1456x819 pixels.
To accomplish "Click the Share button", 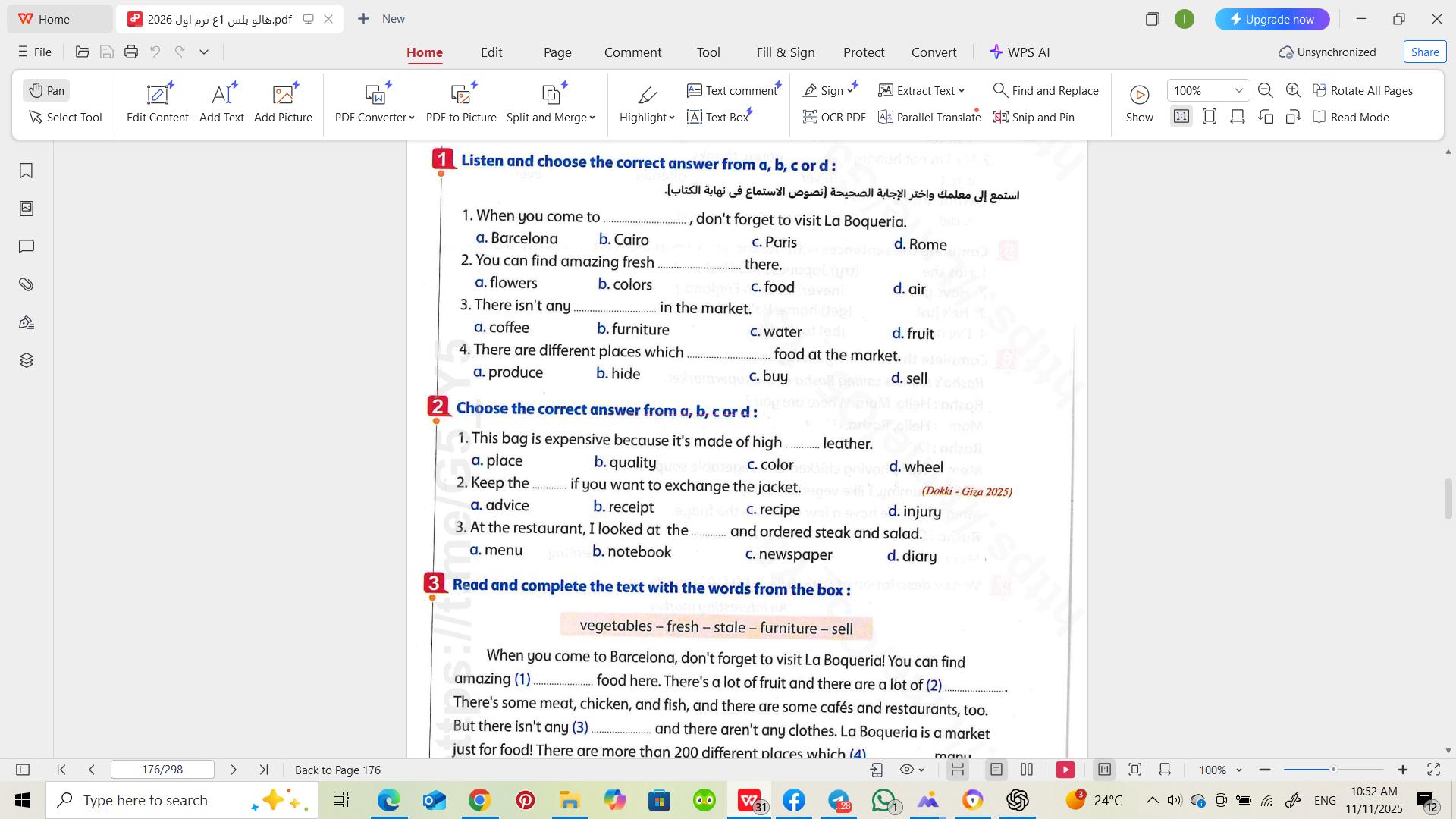I will [1424, 52].
